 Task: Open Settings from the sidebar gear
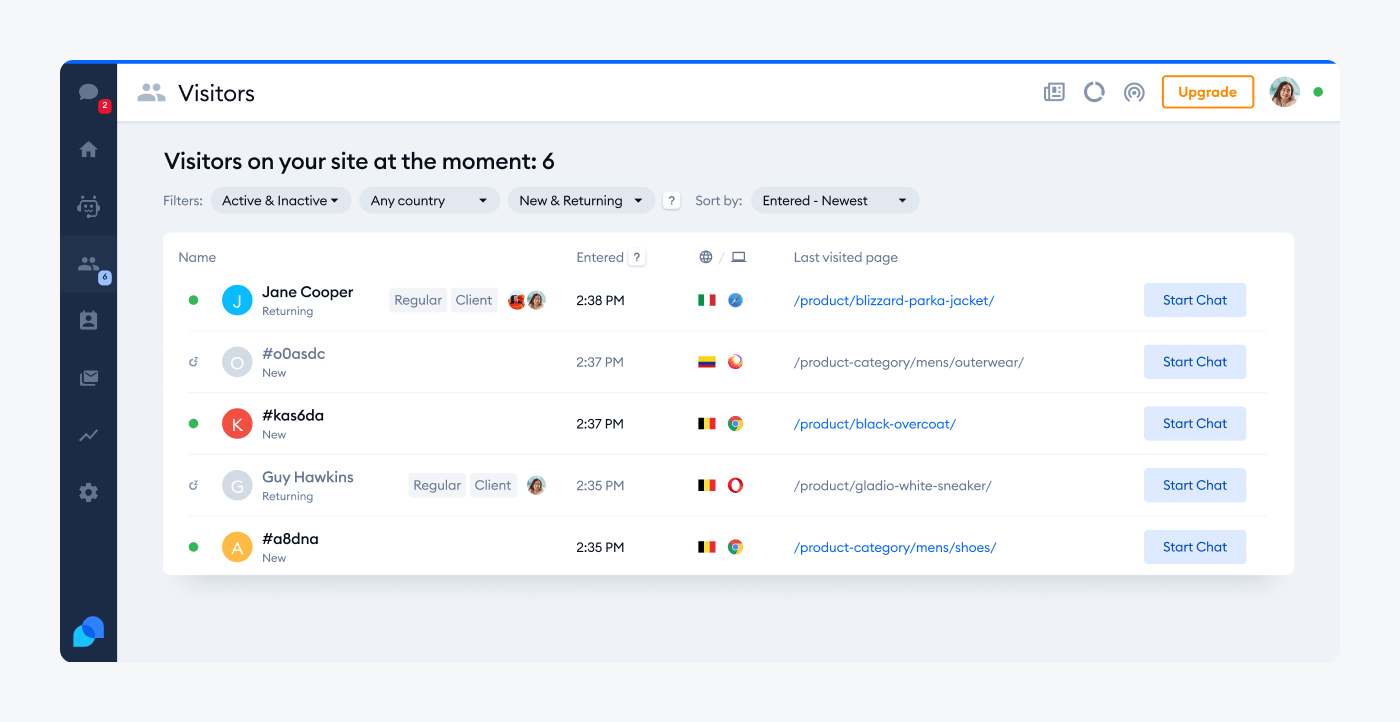point(89,492)
